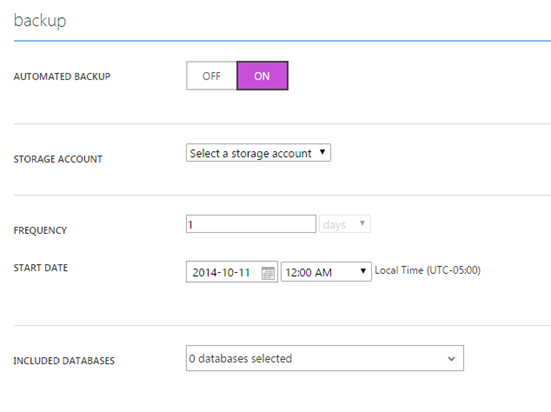
Task: Click the Local Time (UTC-05:00) text
Action: click(x=428, y=270)
